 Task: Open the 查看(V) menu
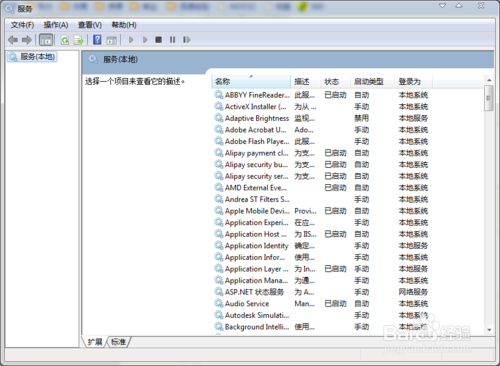(90, 25)
